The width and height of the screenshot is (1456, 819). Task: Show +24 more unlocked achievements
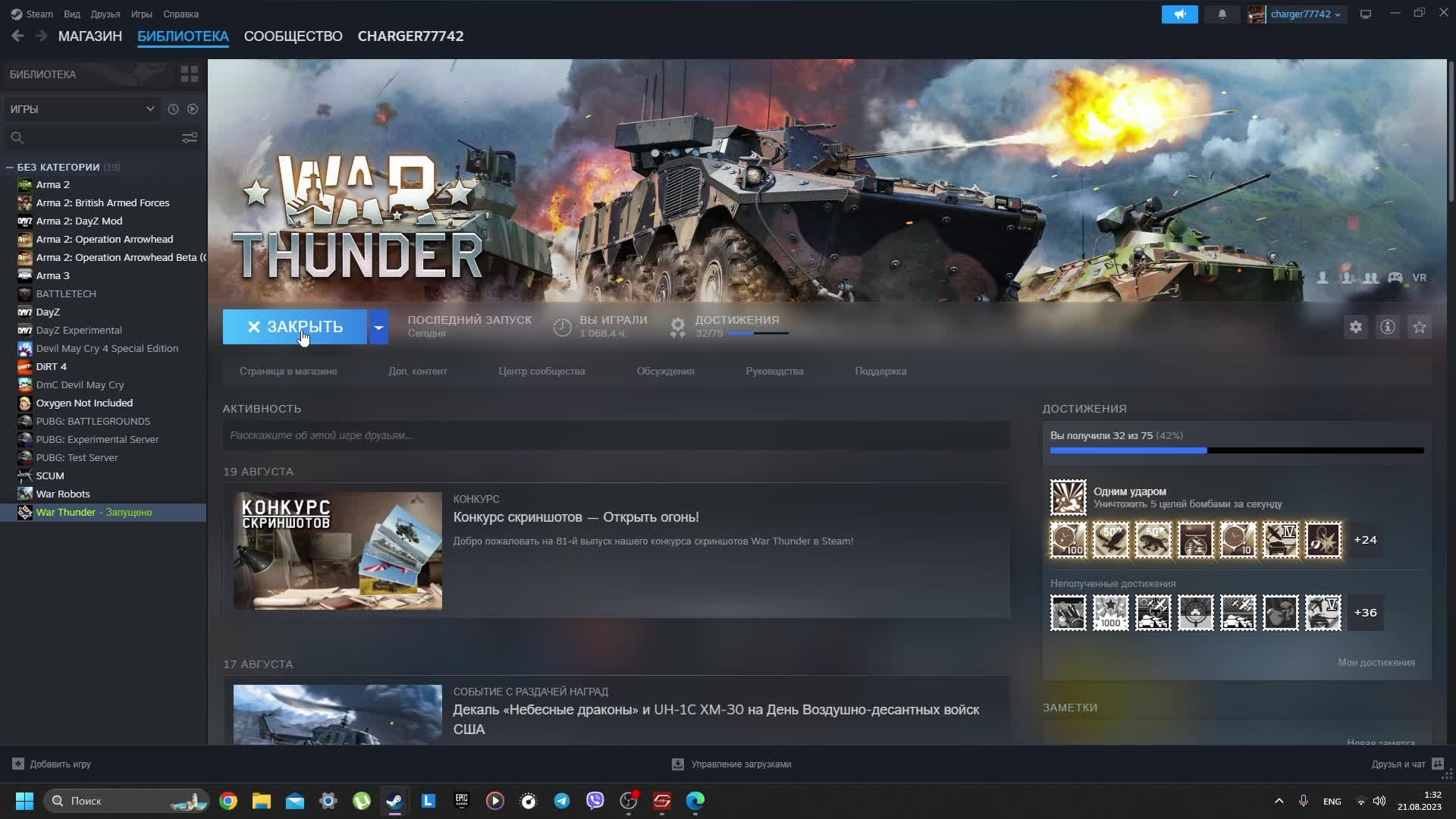[1366, 540]
